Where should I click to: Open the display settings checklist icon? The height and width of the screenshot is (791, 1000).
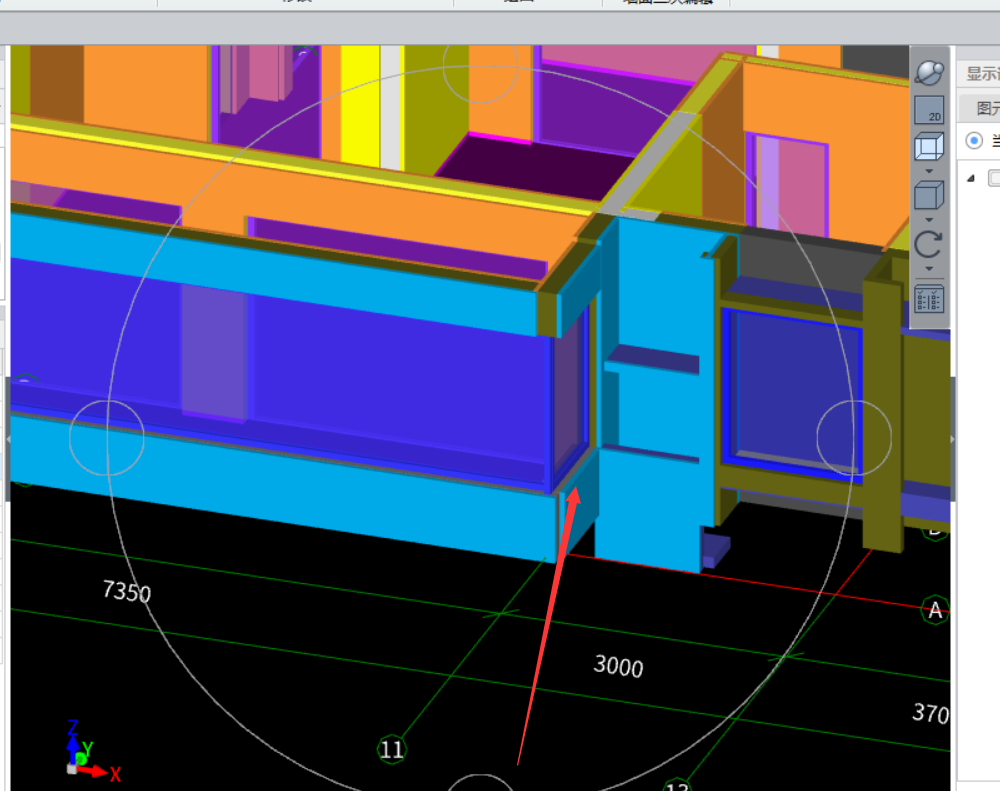coord(929,299)
